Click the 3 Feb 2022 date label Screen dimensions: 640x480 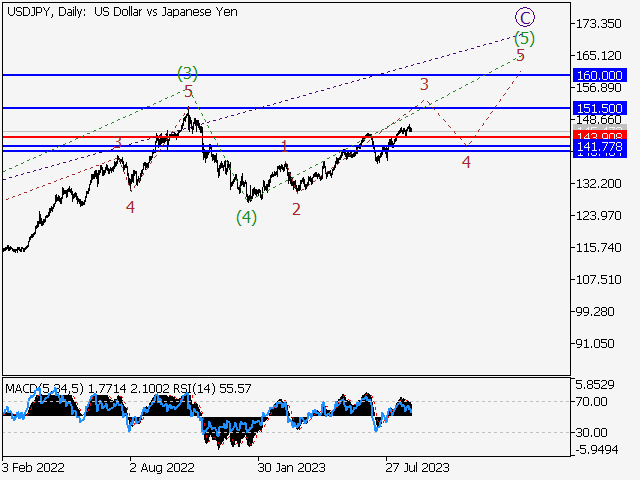coord(33,467)
